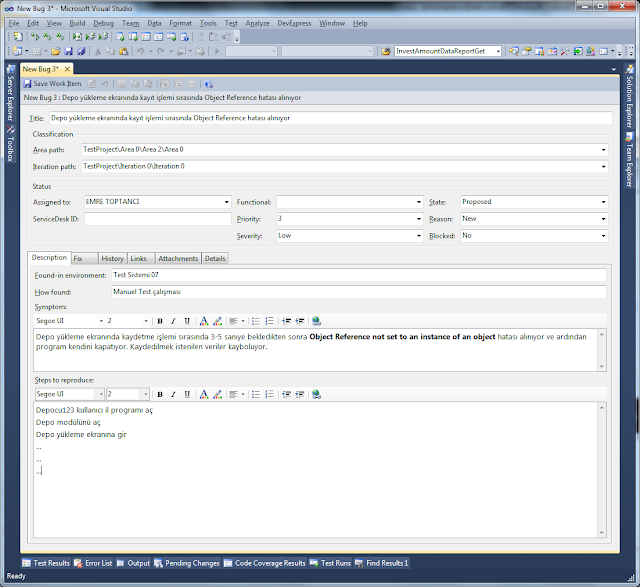Open the Functional dropdown
Viewport: 640px width, 587px height.
(419, 202)
